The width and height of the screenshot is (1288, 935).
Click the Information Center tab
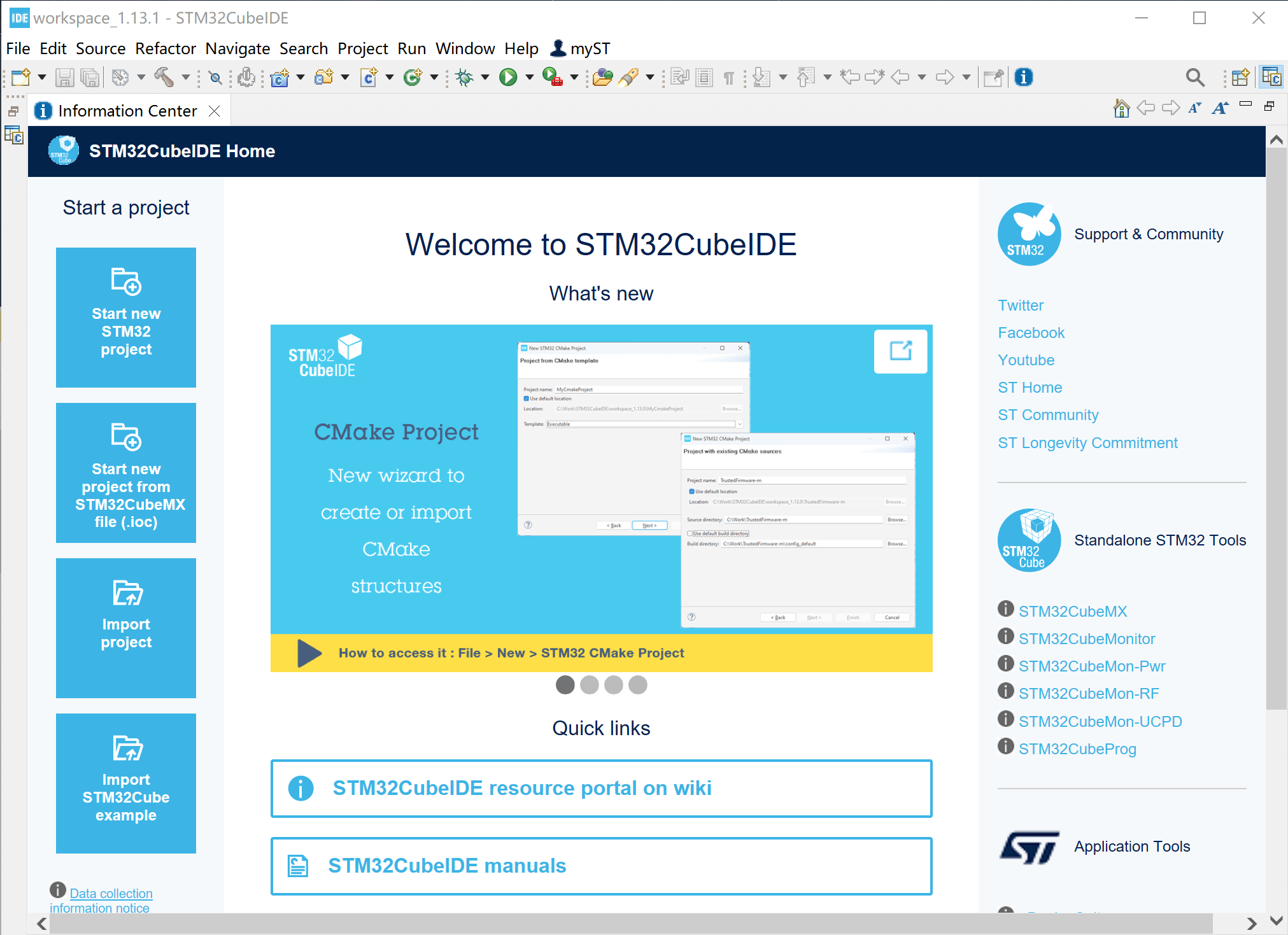pyautogui.click(x=127, y=111)
